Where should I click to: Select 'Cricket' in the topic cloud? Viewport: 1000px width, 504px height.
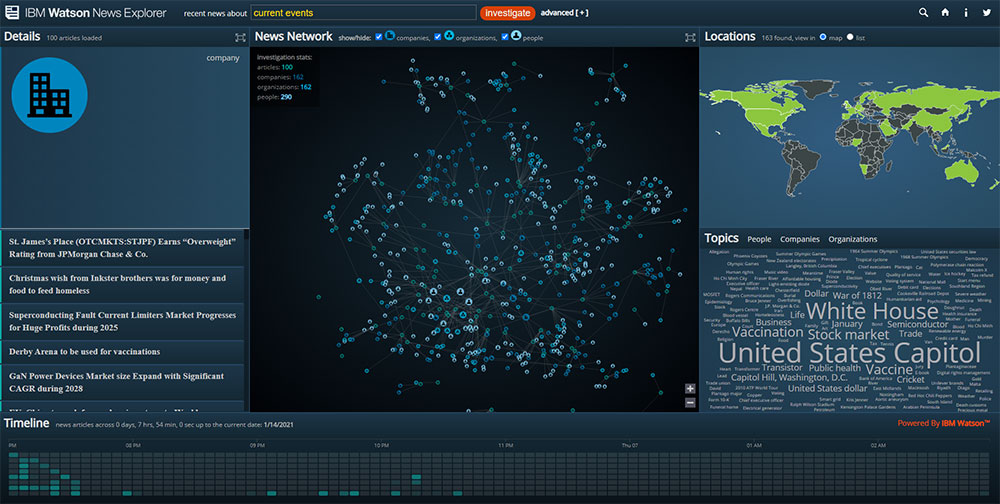(x=910, y=379)
